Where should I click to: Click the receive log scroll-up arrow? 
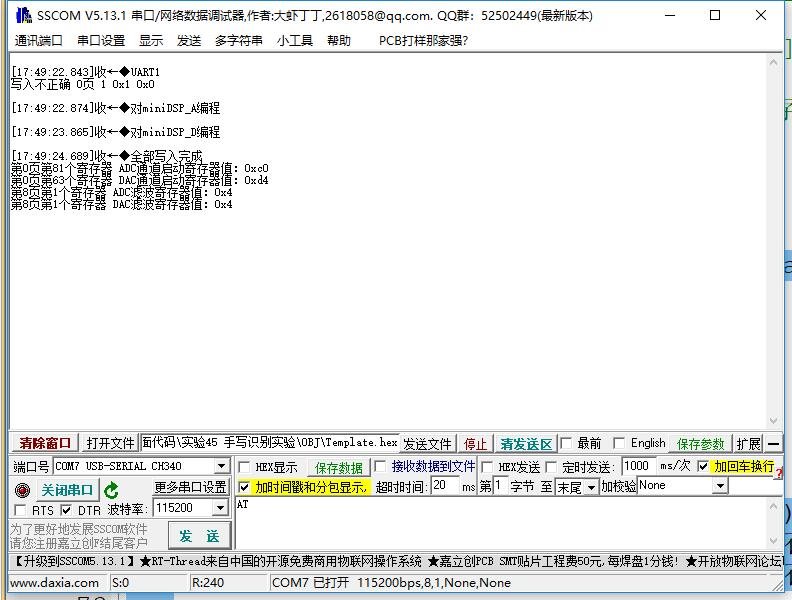tap(773, 62)
